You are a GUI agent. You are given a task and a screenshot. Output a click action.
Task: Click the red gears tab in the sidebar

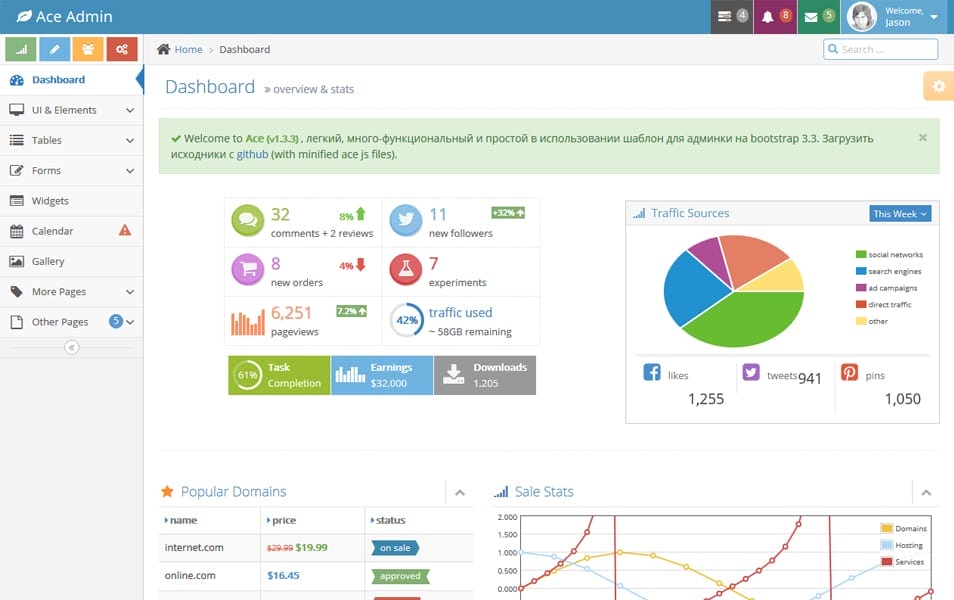(123, 48)
